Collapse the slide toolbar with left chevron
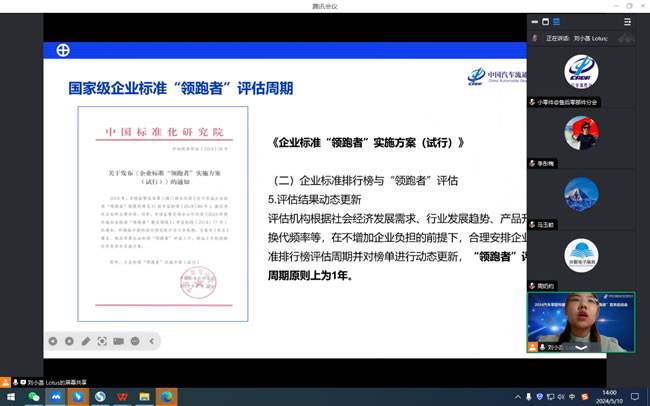Screen dimensions: 650x406 coord(154,341)
